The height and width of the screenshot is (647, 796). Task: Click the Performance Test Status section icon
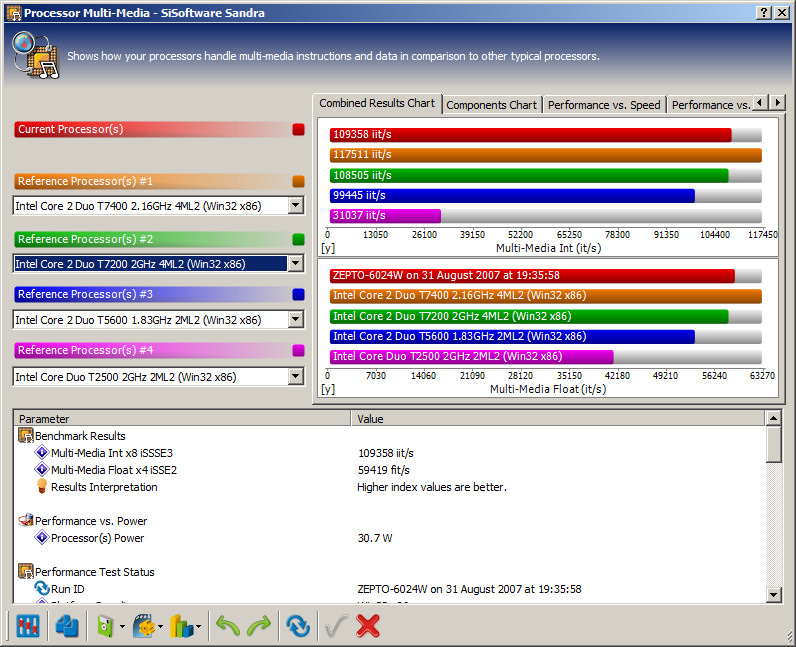(25, 571)
